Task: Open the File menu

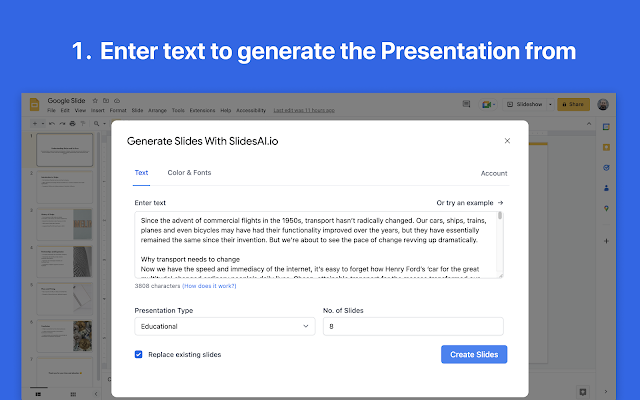Action: pos(49,110)
